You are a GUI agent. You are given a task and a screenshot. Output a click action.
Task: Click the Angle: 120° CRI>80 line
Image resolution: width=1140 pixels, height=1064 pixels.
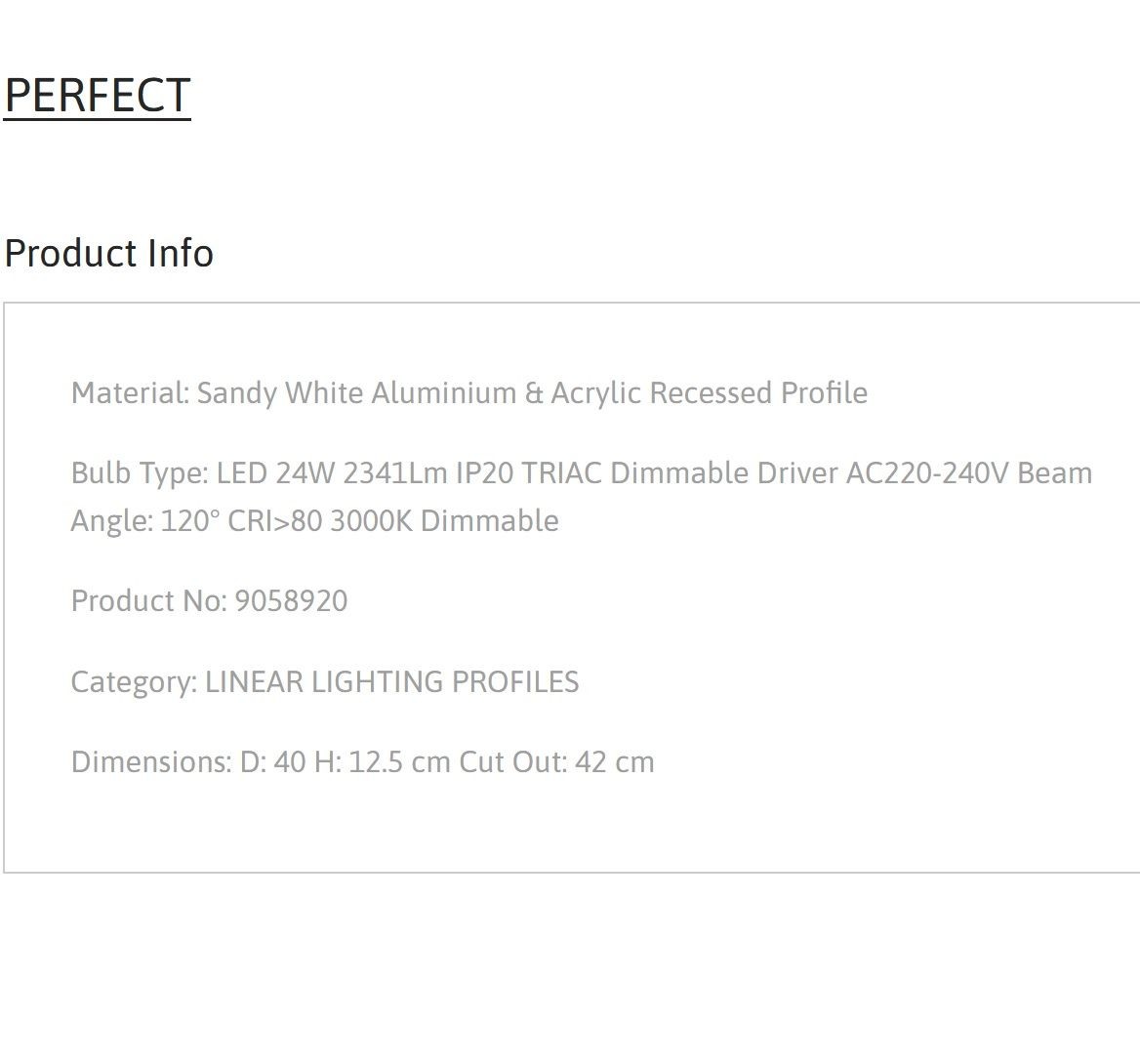(196, 521)
